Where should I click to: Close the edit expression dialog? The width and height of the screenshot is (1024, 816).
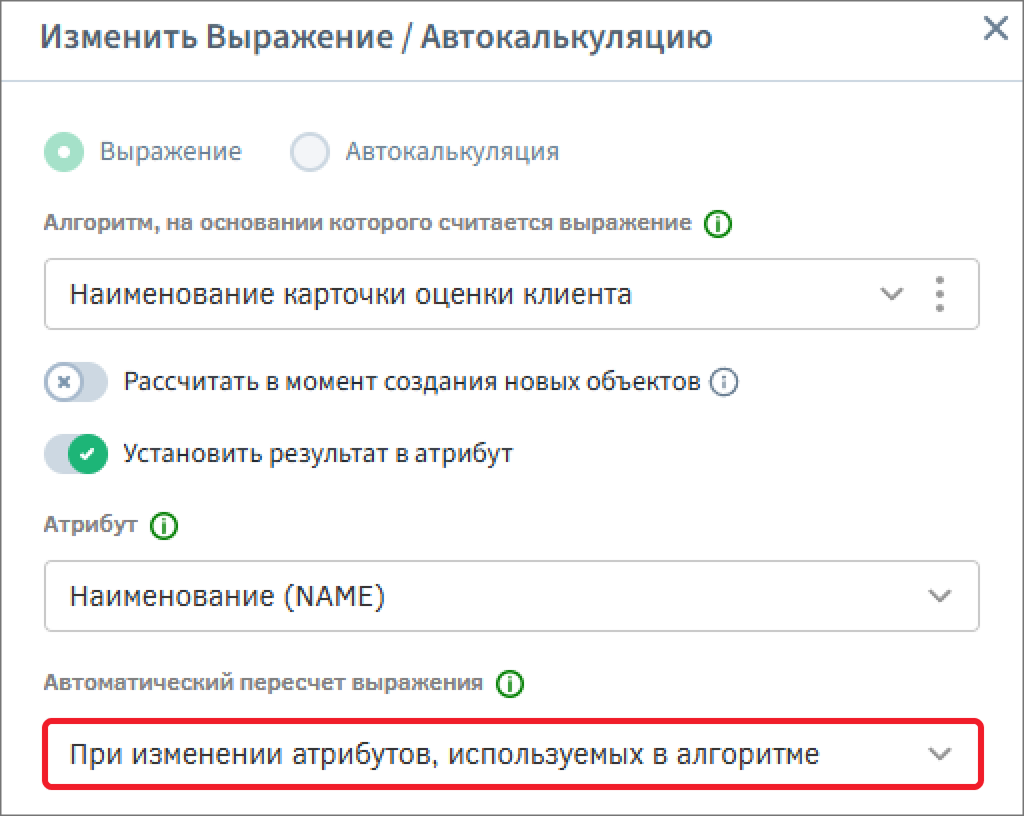coord(996,29)
